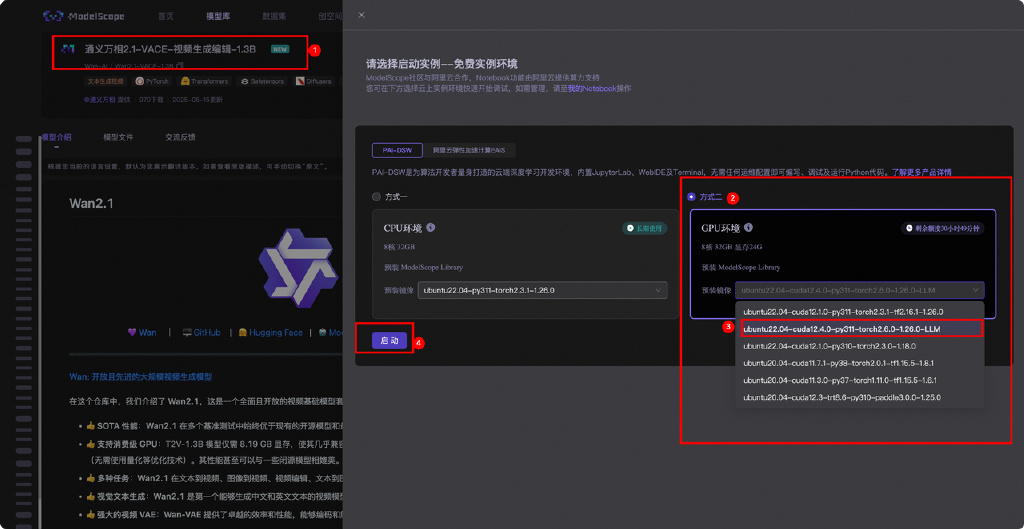Copy the Wan2.1-VACE-1.3B model path icon

pos(180,66)
